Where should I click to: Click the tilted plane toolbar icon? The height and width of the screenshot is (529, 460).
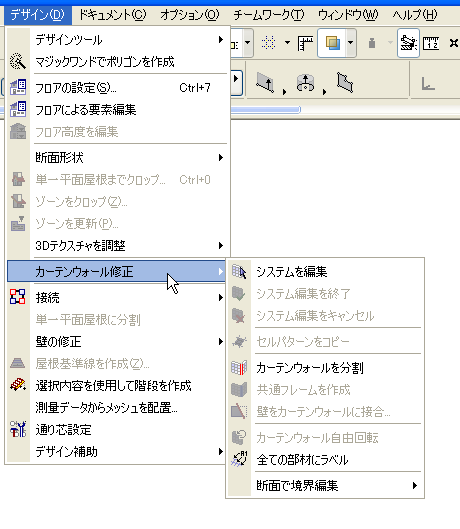pos(345,82)
